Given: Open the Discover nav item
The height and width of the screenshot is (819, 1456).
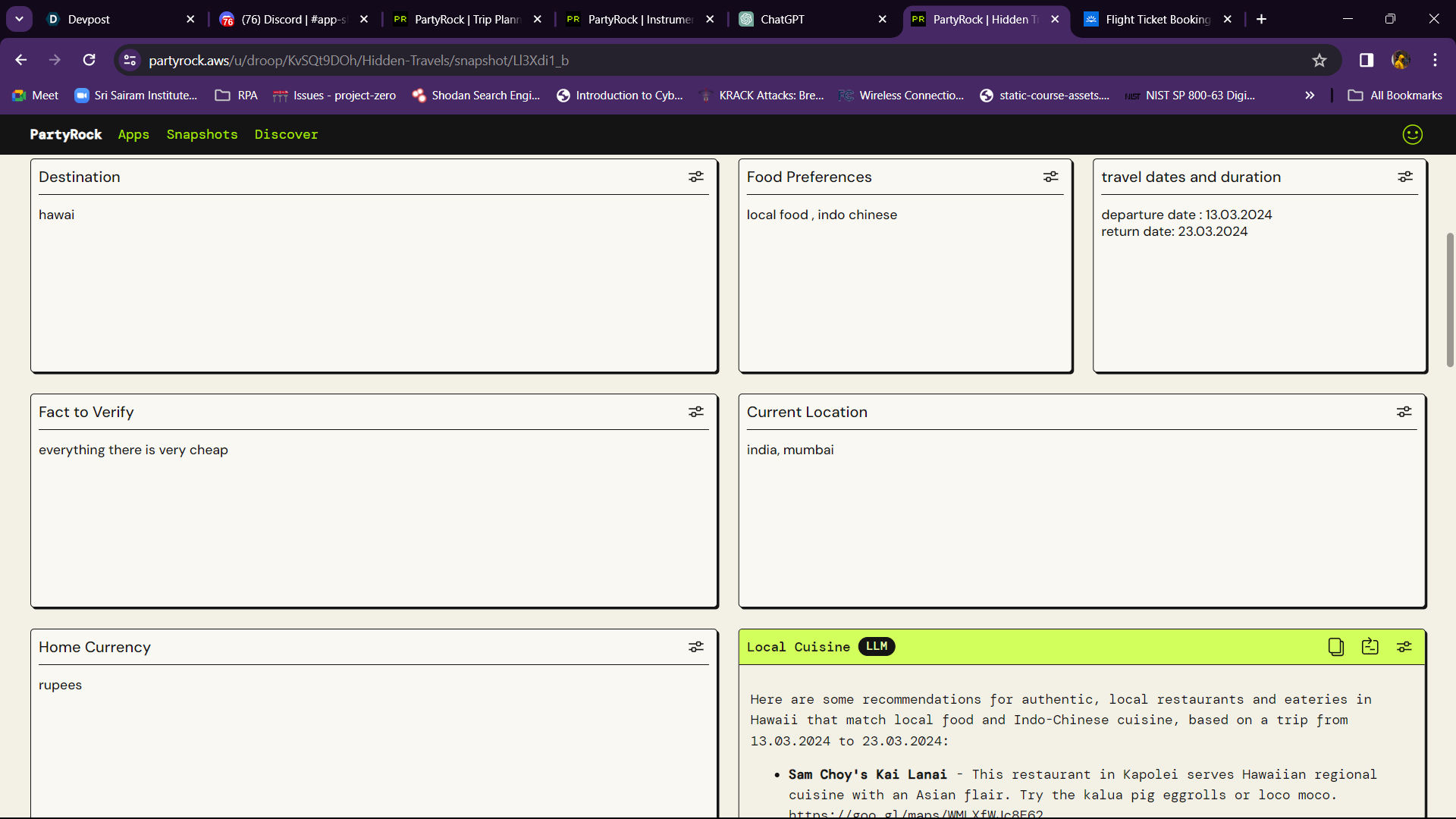Looking at the screenshot, I should (286, 134).
